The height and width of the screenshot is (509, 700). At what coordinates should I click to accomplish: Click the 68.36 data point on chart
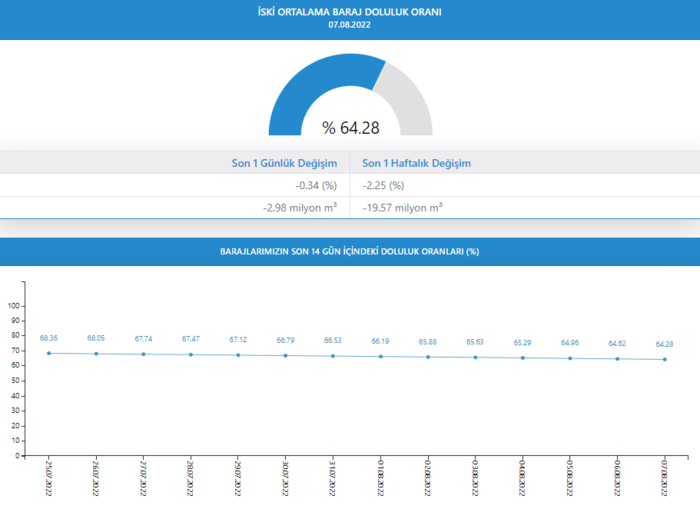point(48,353)
